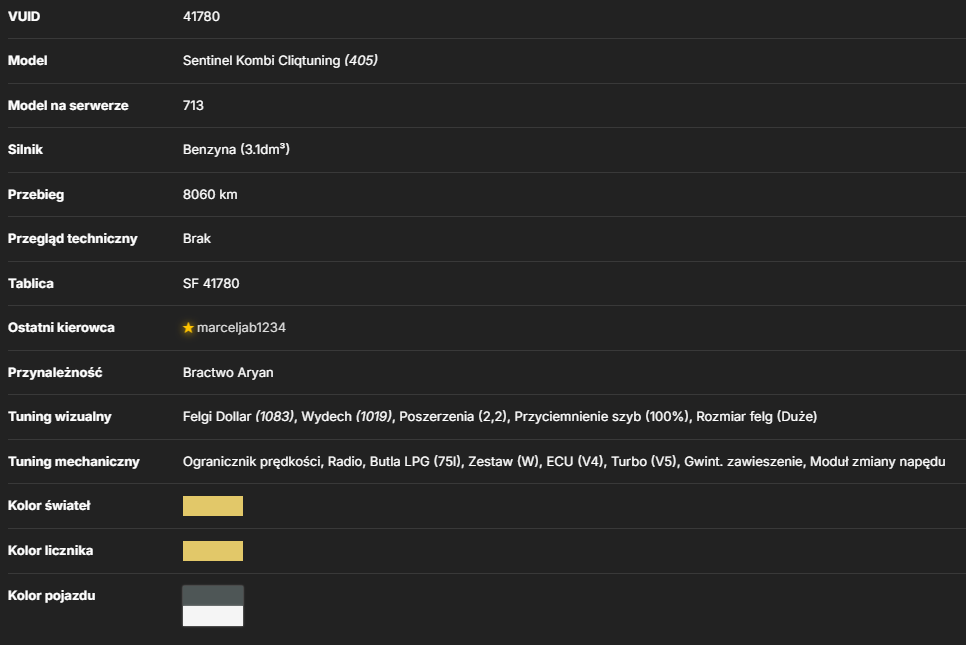Click the Silnik row label
The width and height of the screenshot is (966, 645).
(25, 150)
